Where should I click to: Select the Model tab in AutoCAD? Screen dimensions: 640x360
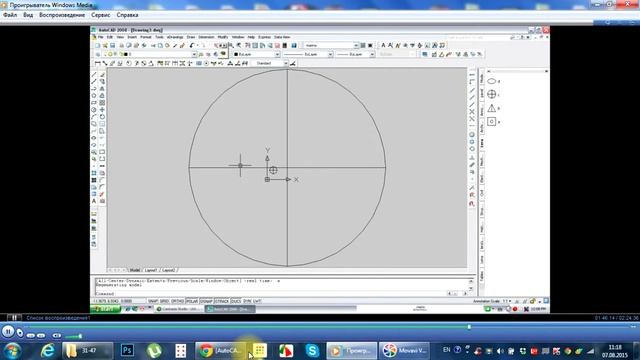point(135,270)
